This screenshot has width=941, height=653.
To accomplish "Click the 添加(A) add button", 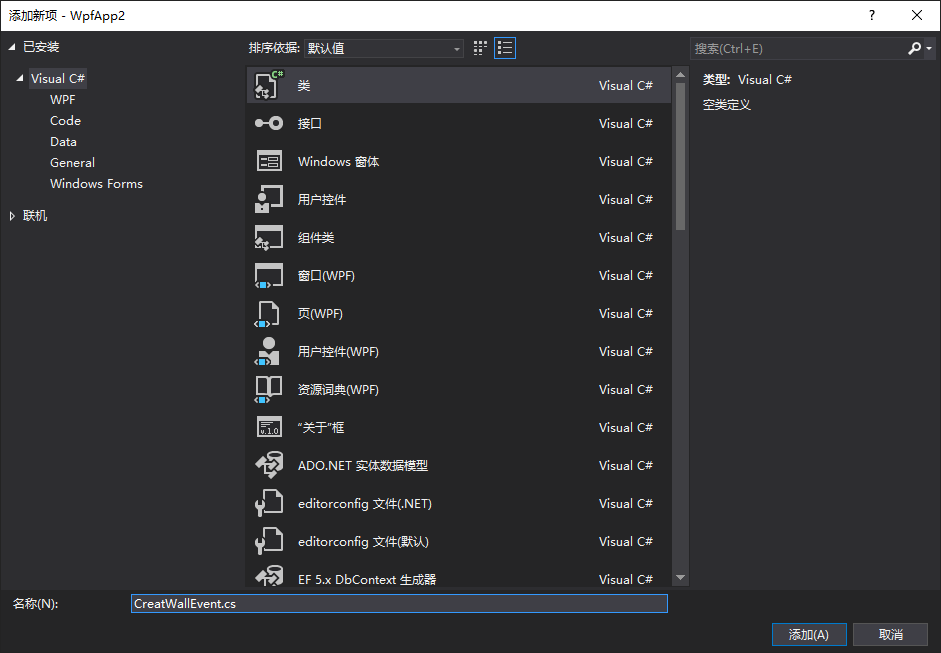I will point(809,634).
